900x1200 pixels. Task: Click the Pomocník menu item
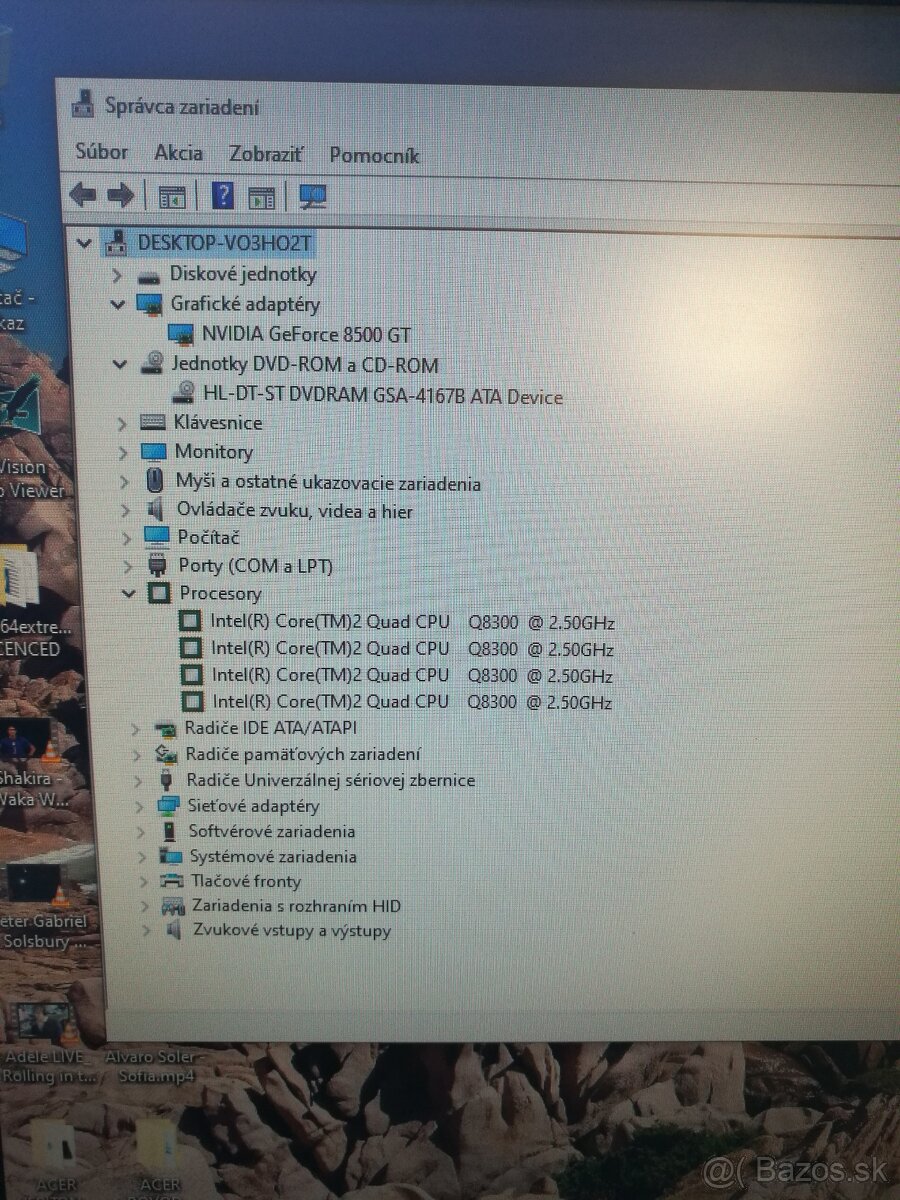click(x=373, y=155)
